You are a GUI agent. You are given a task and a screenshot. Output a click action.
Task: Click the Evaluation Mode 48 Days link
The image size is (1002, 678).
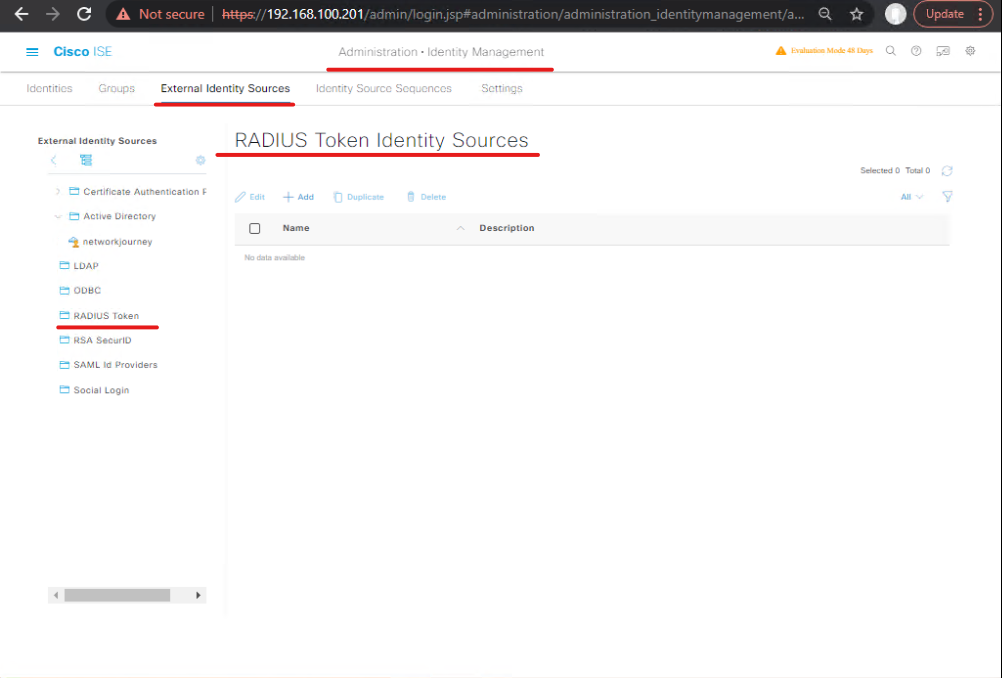(x=831, y=50)
